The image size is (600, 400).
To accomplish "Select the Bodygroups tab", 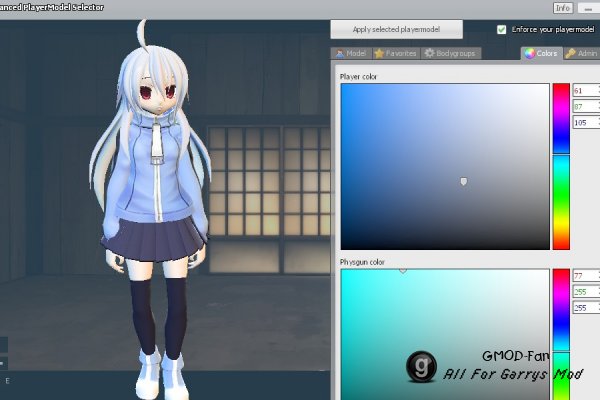I will click(450, 53).
